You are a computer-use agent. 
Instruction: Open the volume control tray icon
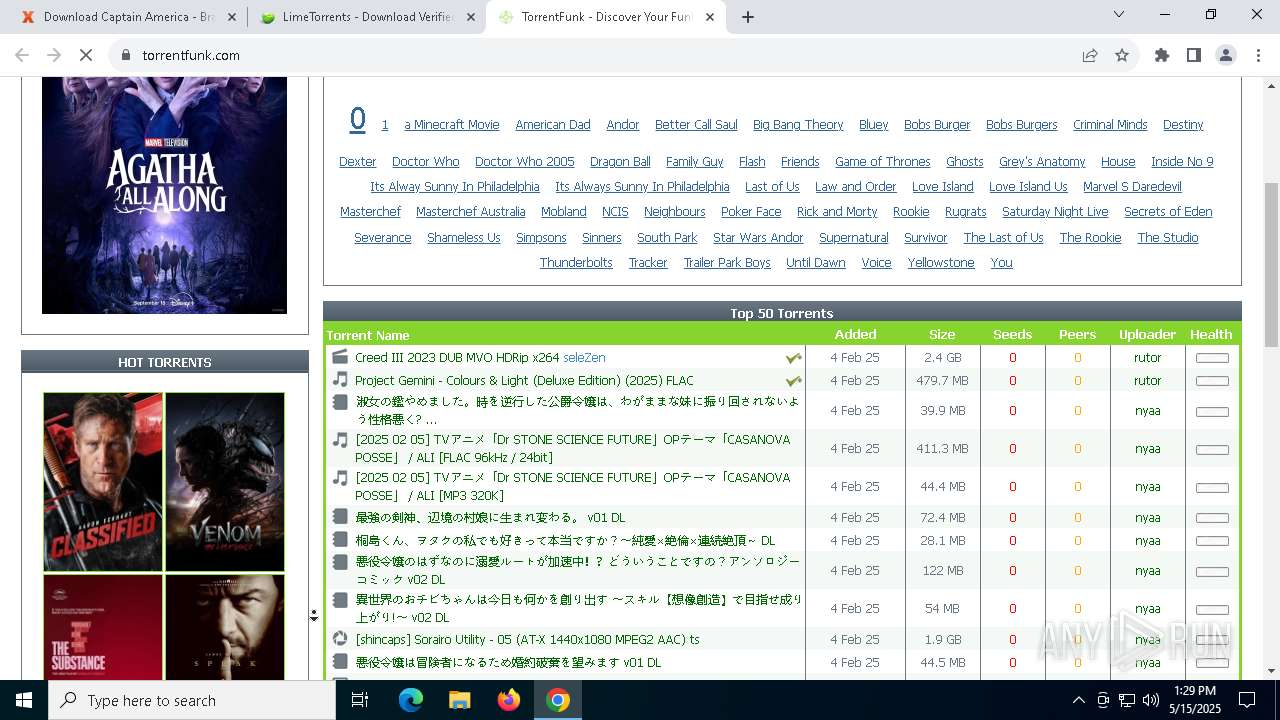(1151, 700)
